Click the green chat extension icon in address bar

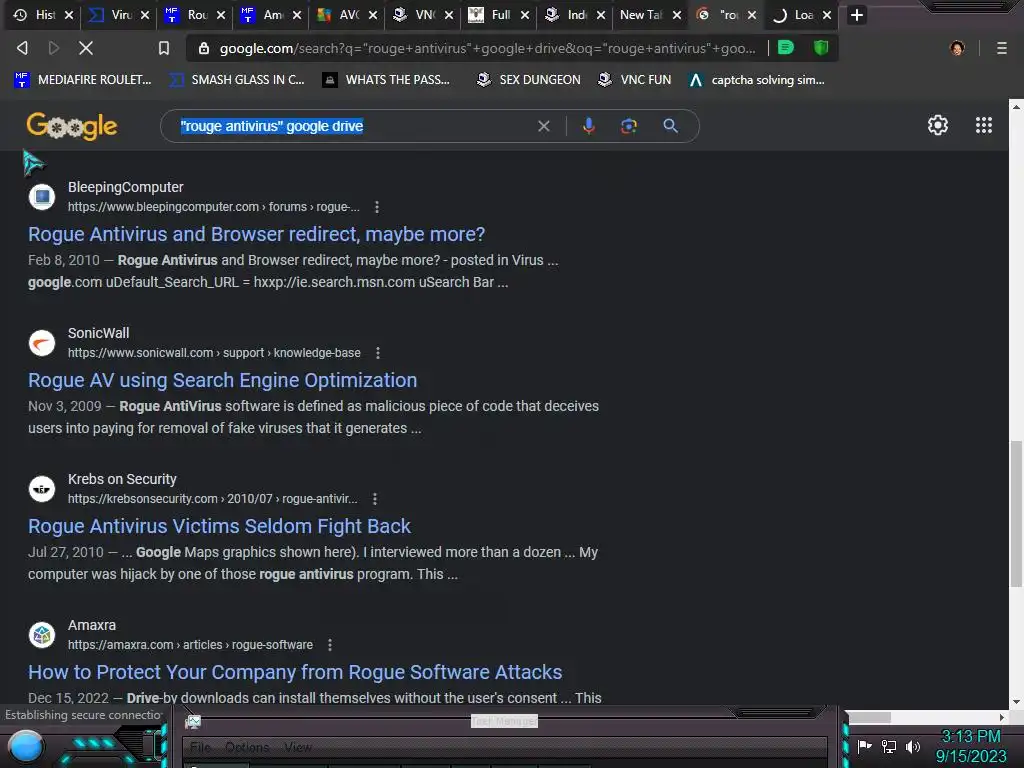pyautogui.click(x=786, y=48)
